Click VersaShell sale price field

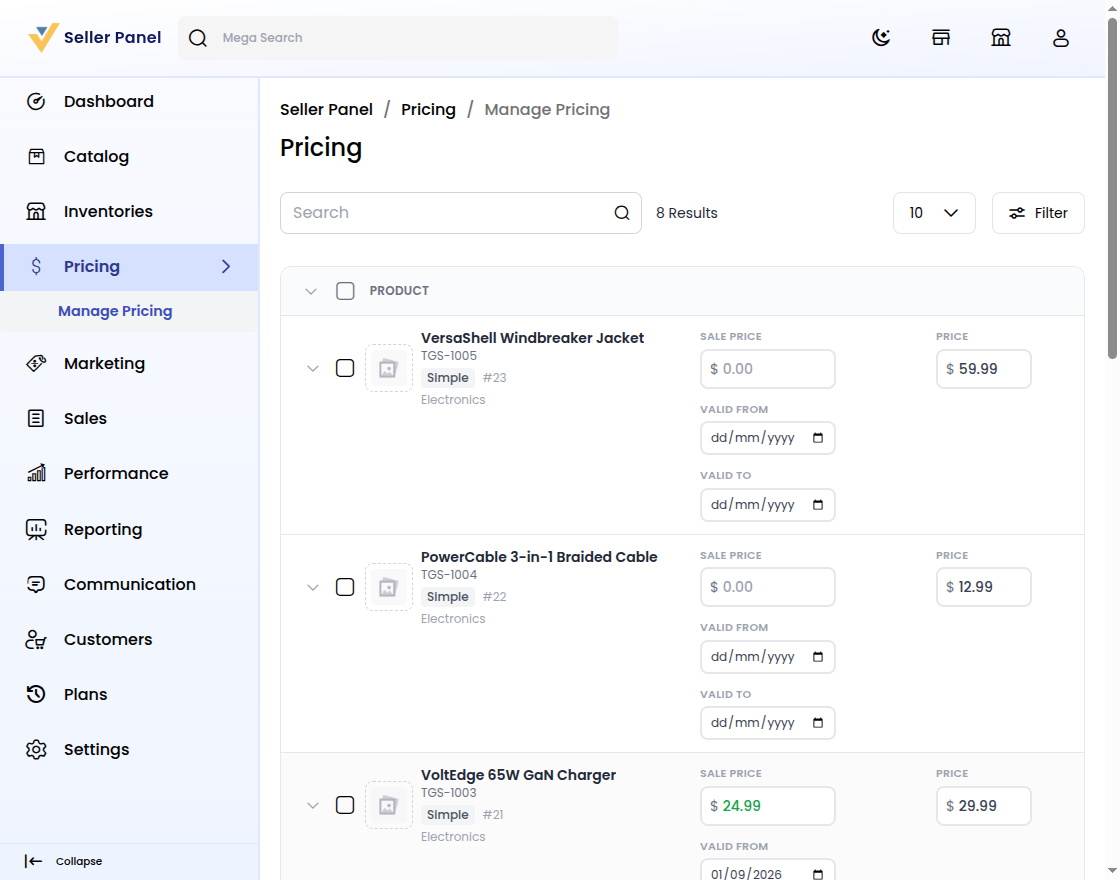pyautogui.click(x=768, y=369)
